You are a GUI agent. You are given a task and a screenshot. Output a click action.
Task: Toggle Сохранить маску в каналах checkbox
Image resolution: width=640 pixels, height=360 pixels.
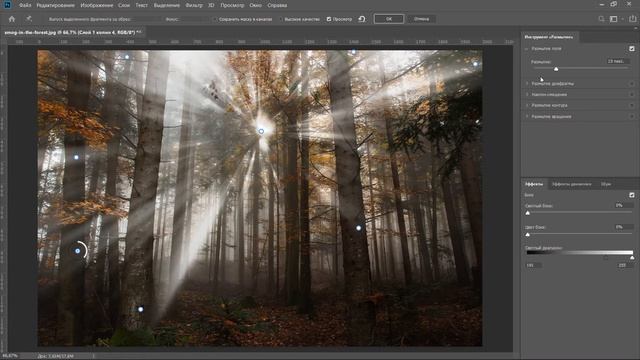tap(215, 19)
